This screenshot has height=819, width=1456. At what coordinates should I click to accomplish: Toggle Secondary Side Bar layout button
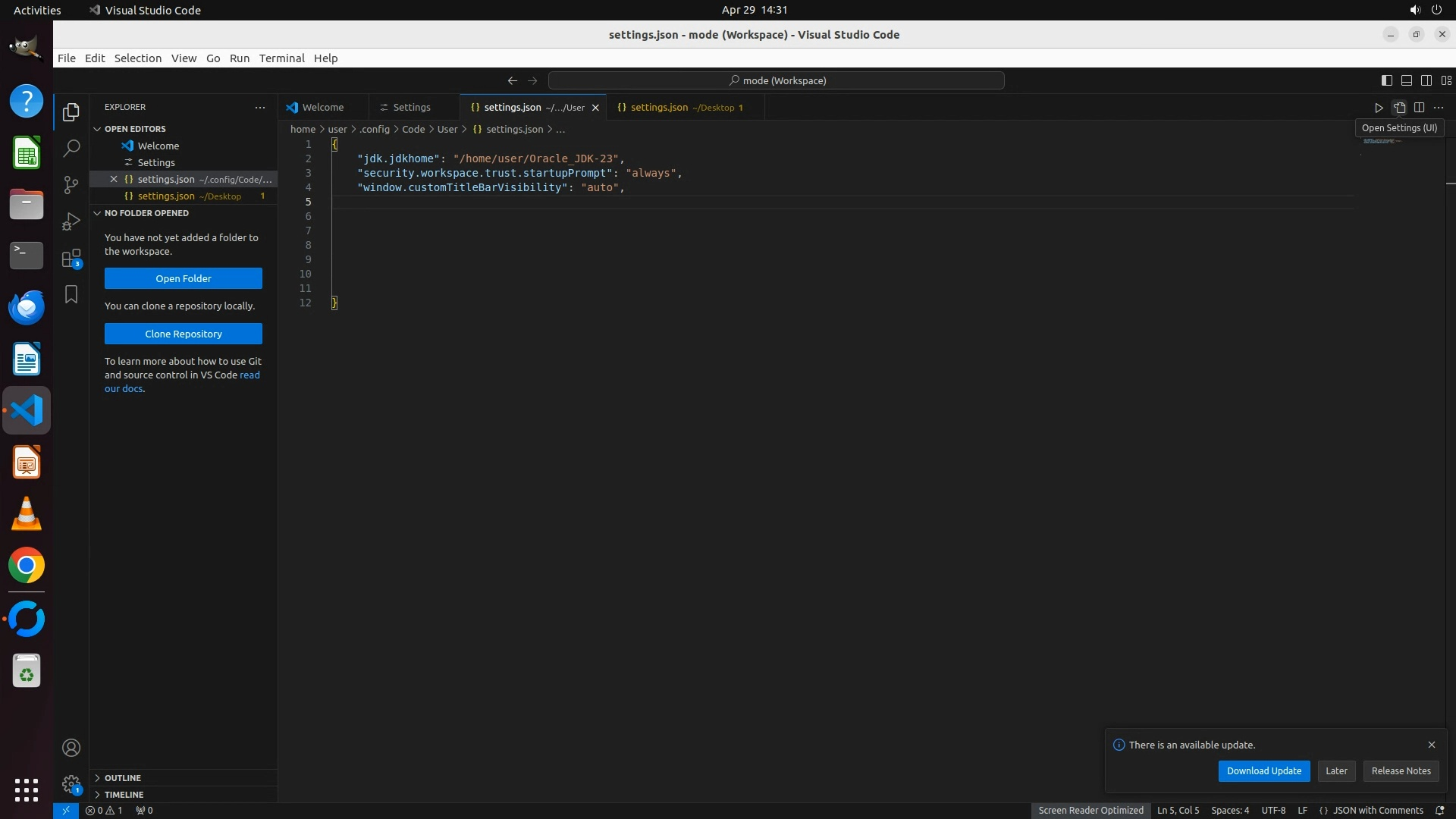pos(1426,80)
